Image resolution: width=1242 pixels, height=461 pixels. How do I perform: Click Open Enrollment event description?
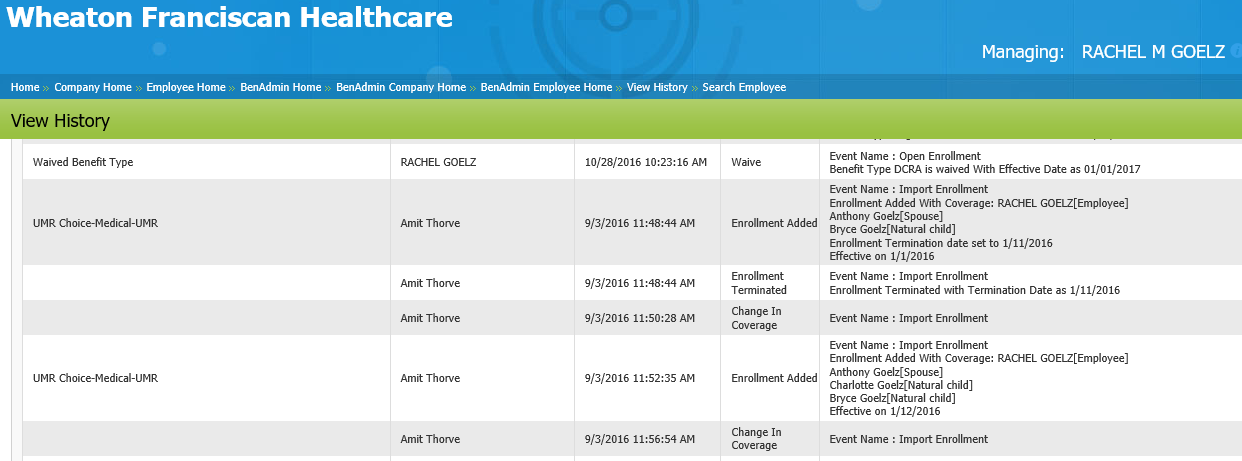905,156
